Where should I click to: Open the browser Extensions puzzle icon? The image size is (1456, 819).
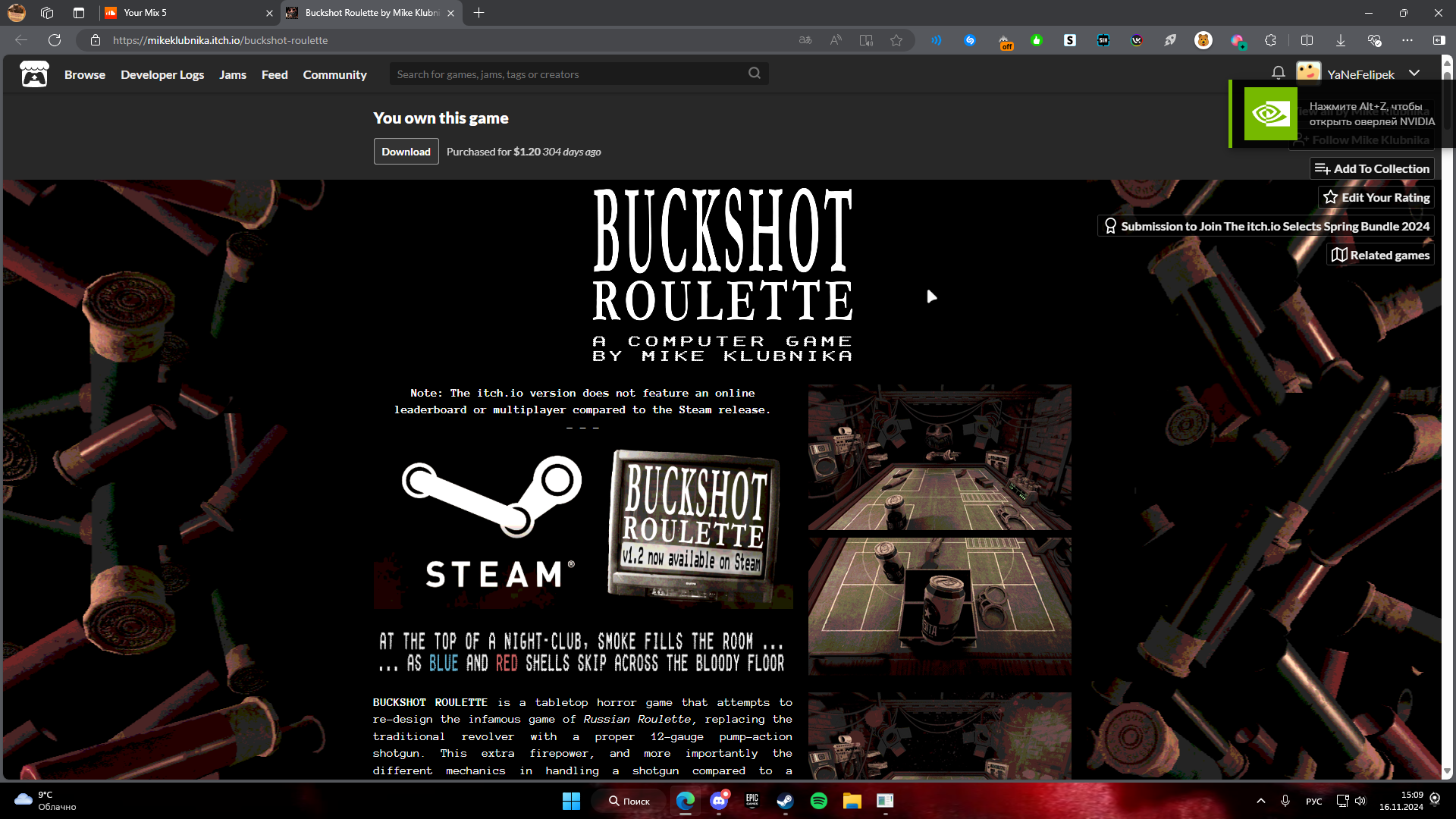tap(1270, 40)
